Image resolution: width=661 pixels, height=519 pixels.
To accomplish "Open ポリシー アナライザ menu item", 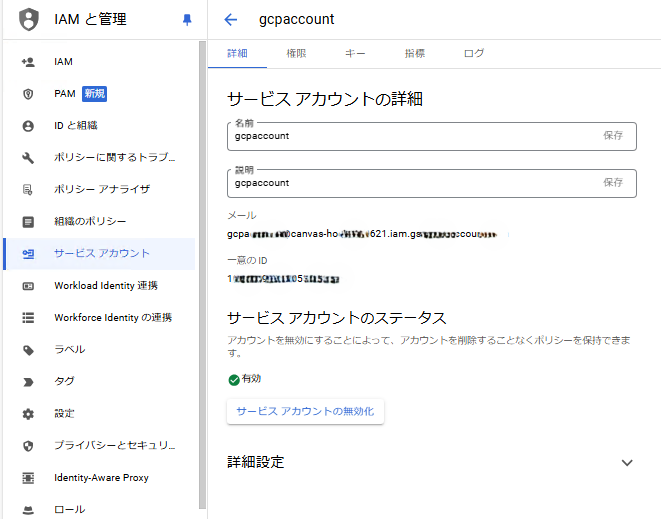I will pos(99,189).
